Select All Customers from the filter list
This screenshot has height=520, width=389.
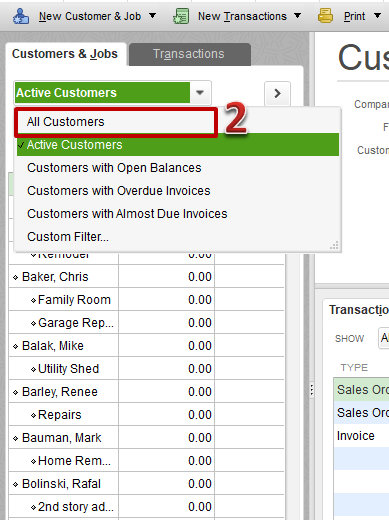click(116, 122)
